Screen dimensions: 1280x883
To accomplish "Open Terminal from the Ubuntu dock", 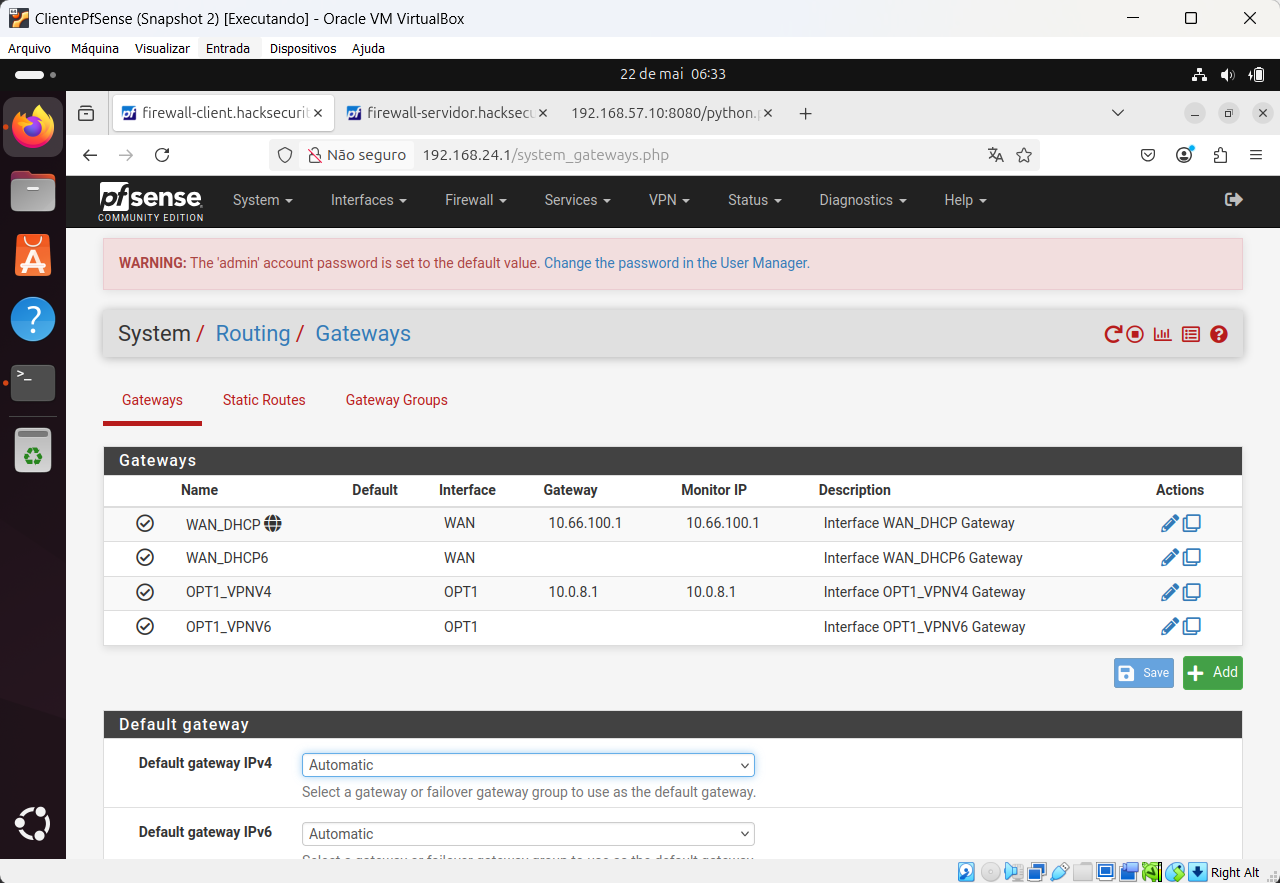I will [33, 382].
